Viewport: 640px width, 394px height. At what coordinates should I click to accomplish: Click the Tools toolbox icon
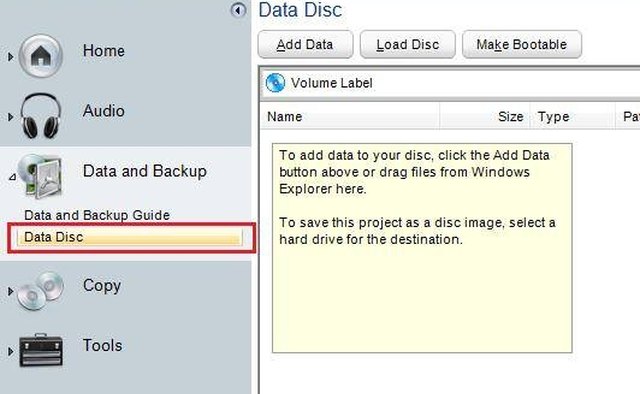pyautogui.click(x=41, y=350)
